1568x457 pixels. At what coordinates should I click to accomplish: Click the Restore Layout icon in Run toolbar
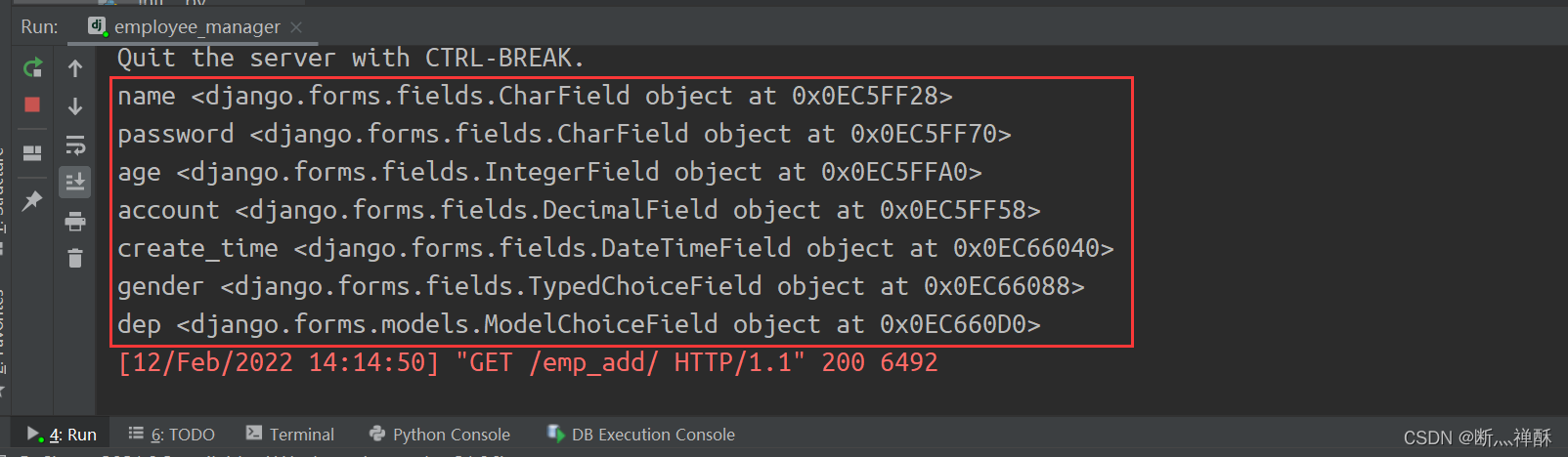[32, 152]
